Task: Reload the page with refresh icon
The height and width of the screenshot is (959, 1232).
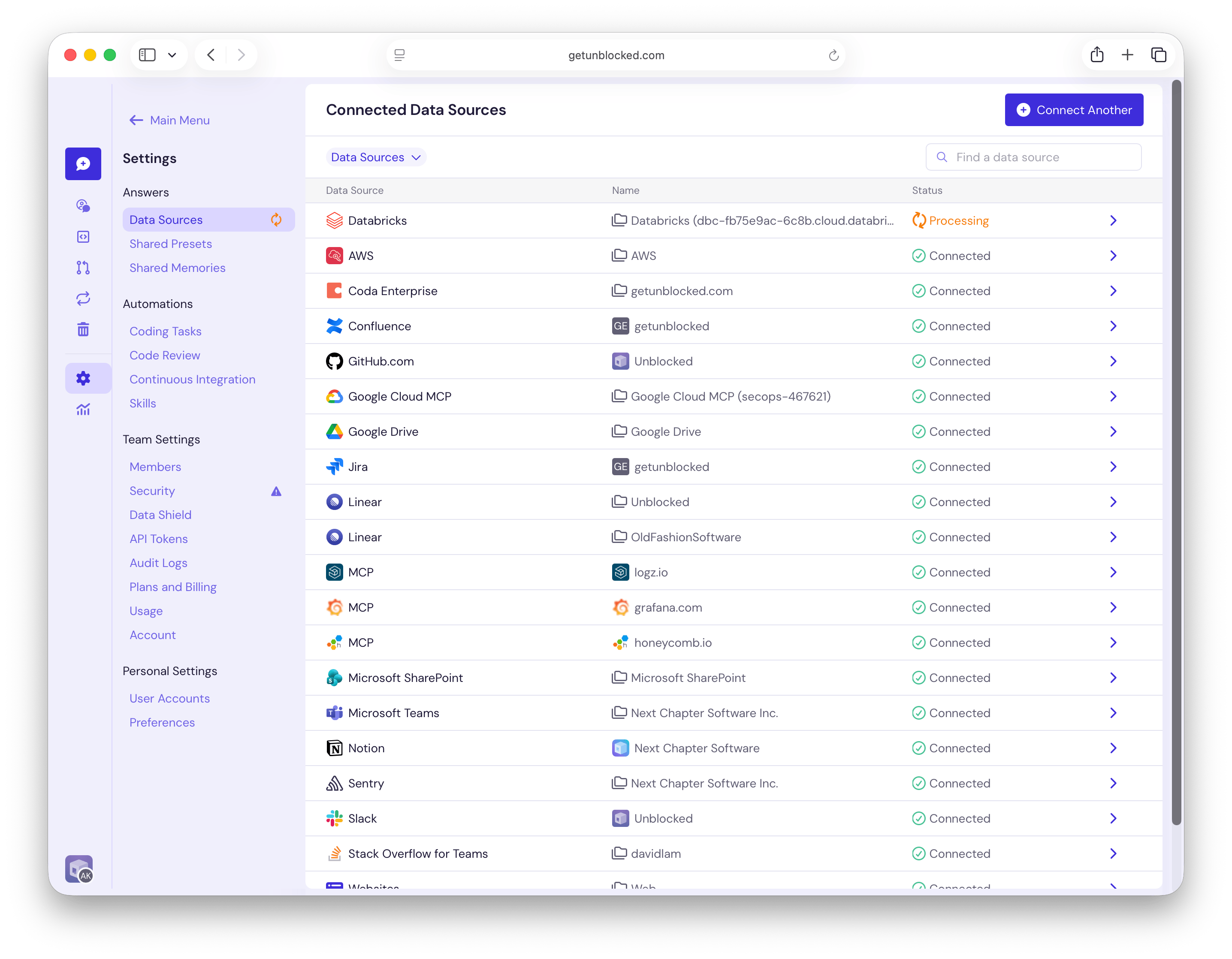Action: point(834,55)
